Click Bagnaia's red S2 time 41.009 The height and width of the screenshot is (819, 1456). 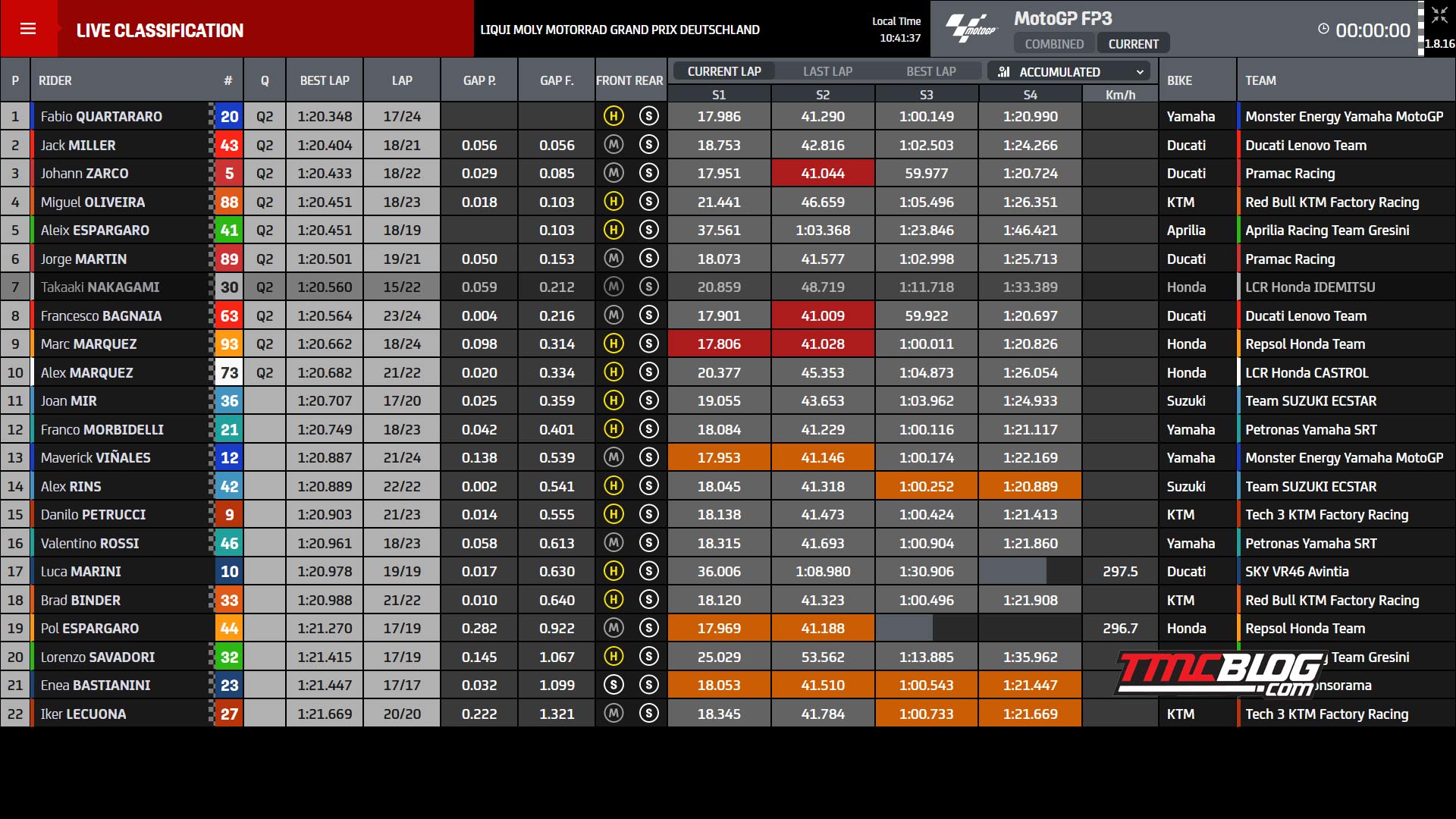pyautogui.click(x=823, y=315)
